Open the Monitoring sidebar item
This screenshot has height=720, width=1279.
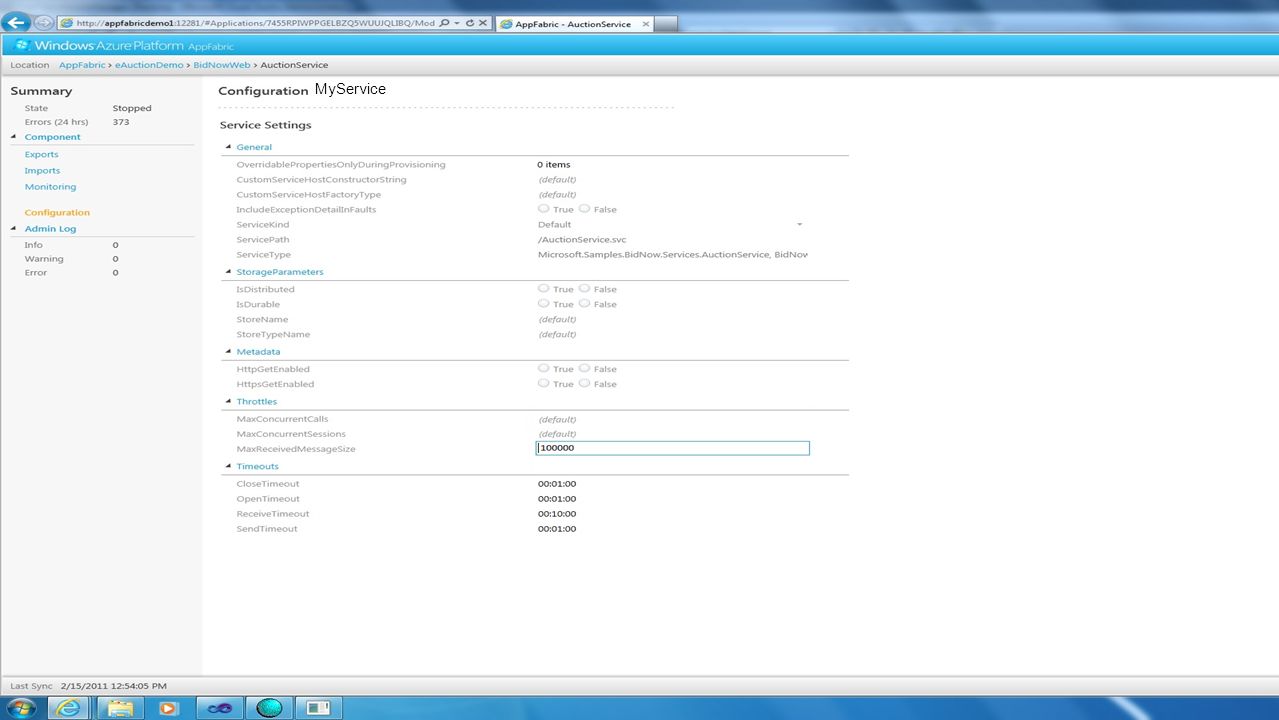click(50, 186)
